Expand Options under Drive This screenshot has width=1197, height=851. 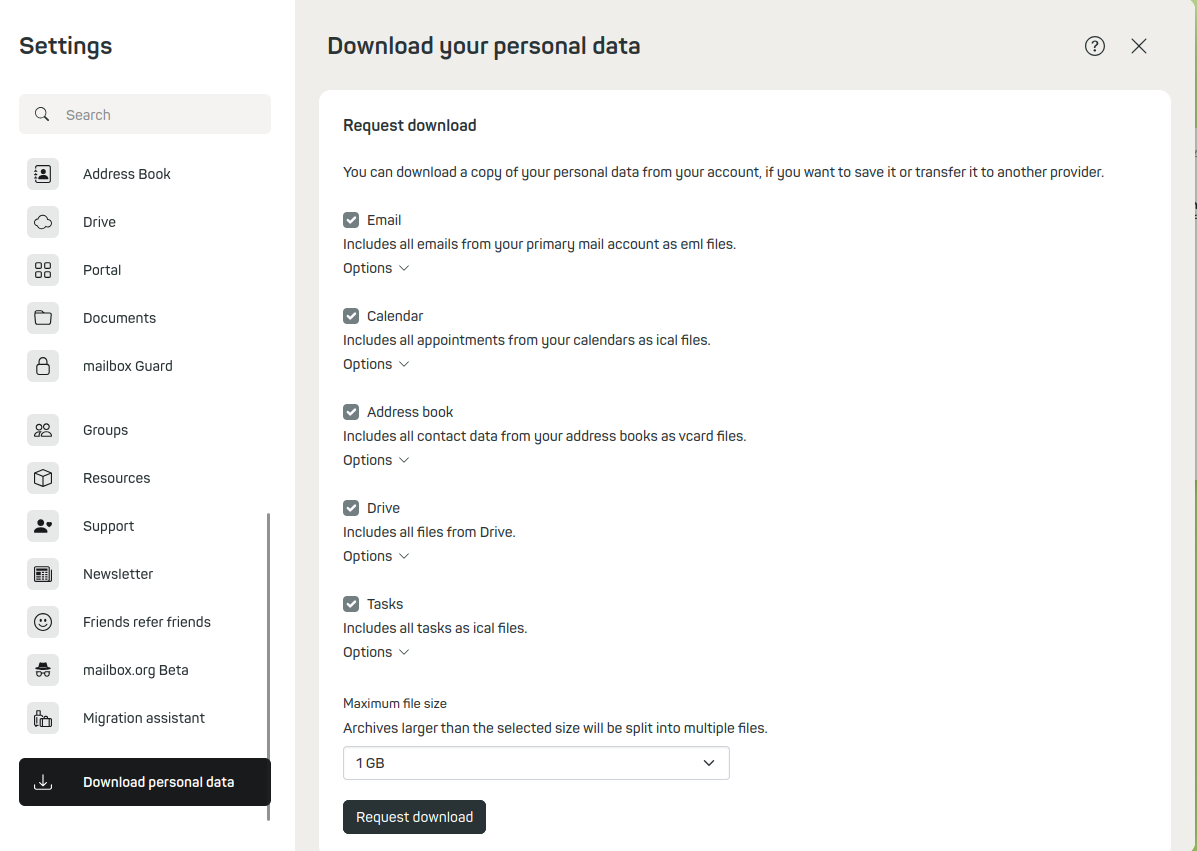tap(376, 556)
